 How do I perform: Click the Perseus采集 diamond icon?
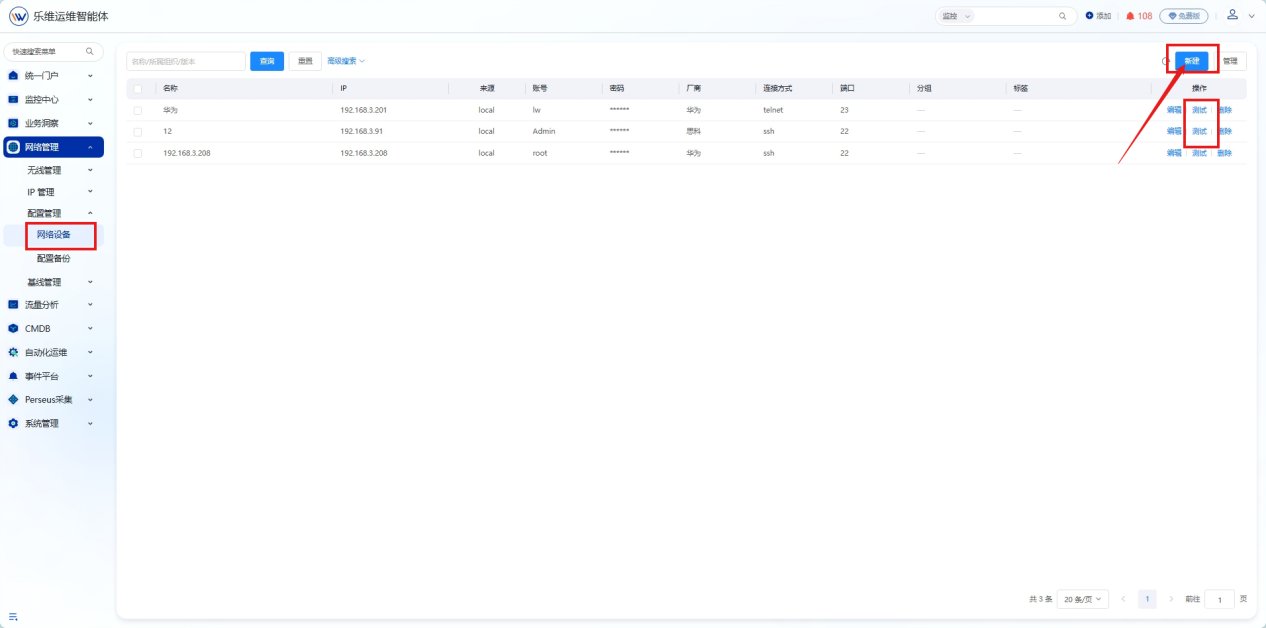[13, 399]
